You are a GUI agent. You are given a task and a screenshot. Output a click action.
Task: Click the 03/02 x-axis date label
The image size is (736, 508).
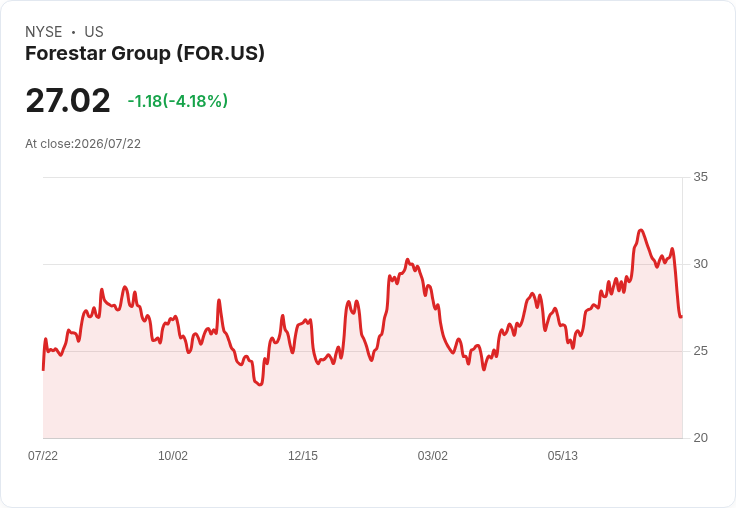(x=432, y=455)
